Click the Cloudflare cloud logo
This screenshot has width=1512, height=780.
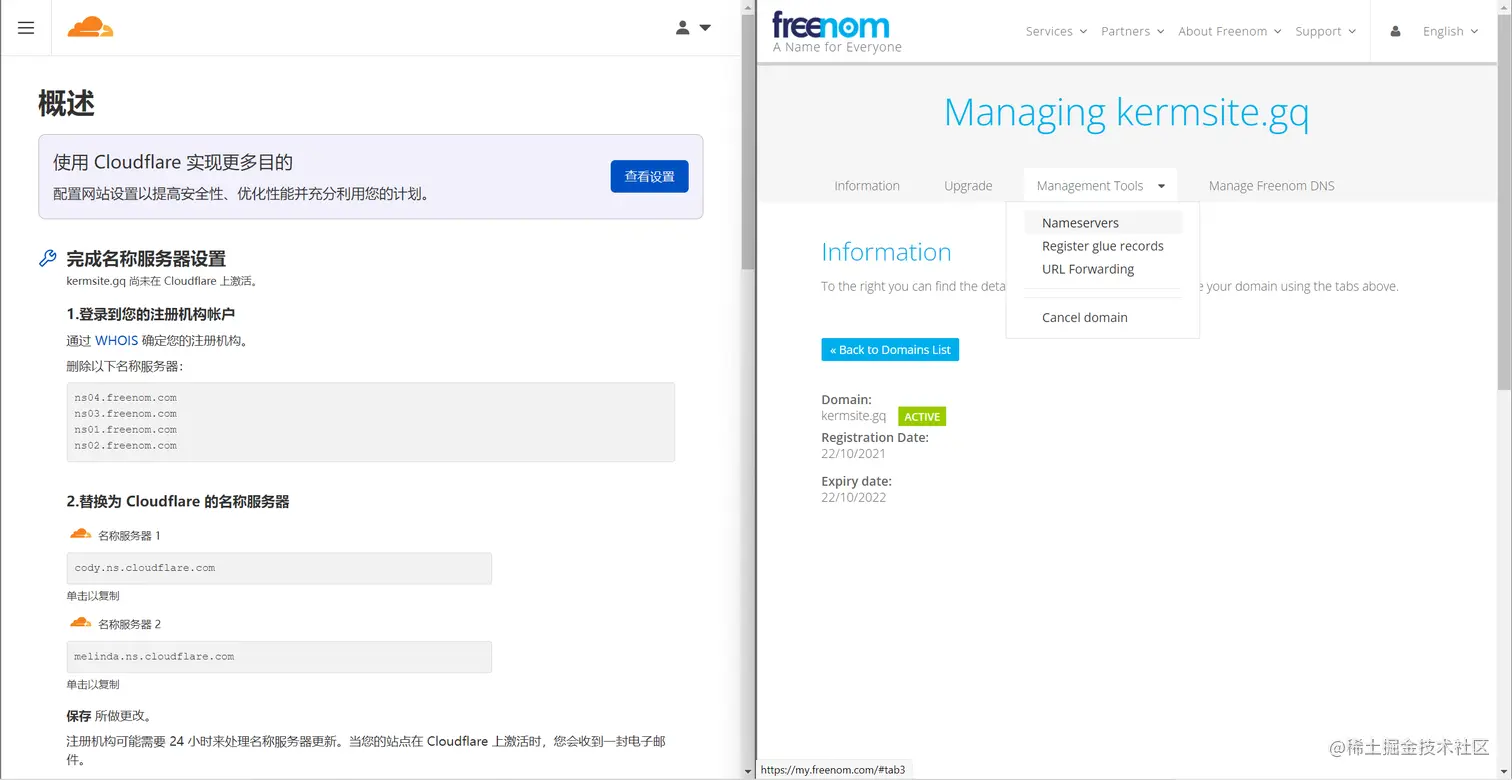point(90,27)
